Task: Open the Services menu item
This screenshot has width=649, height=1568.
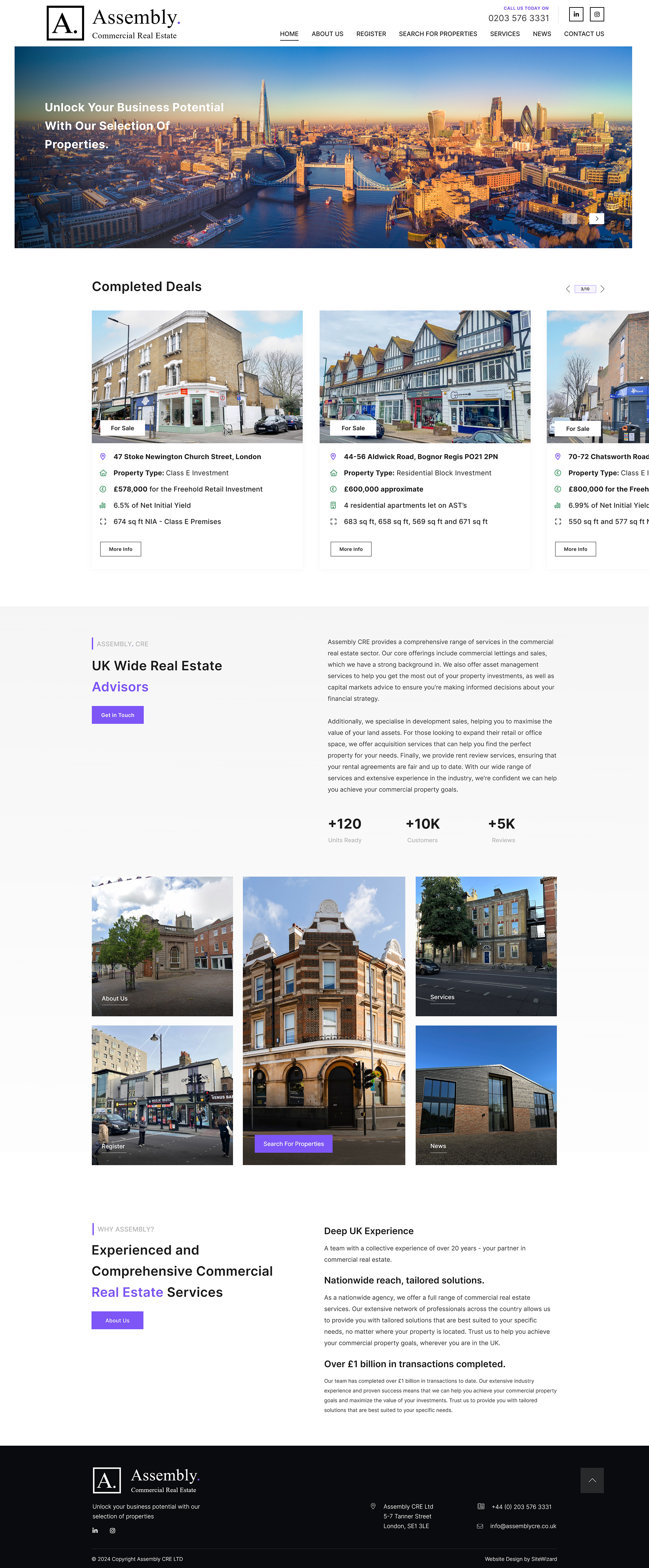Action: (505, 34)
